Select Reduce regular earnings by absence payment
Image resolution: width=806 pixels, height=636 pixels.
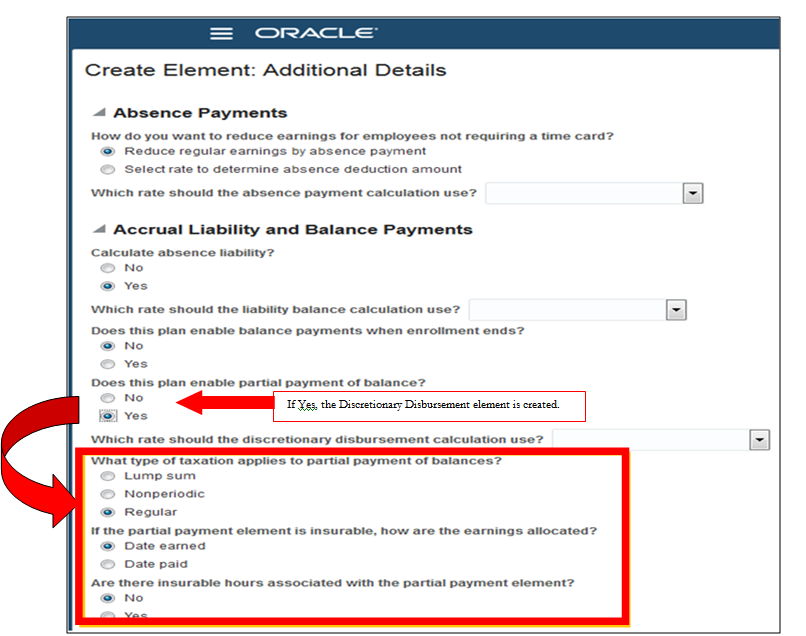click(108, 151)
